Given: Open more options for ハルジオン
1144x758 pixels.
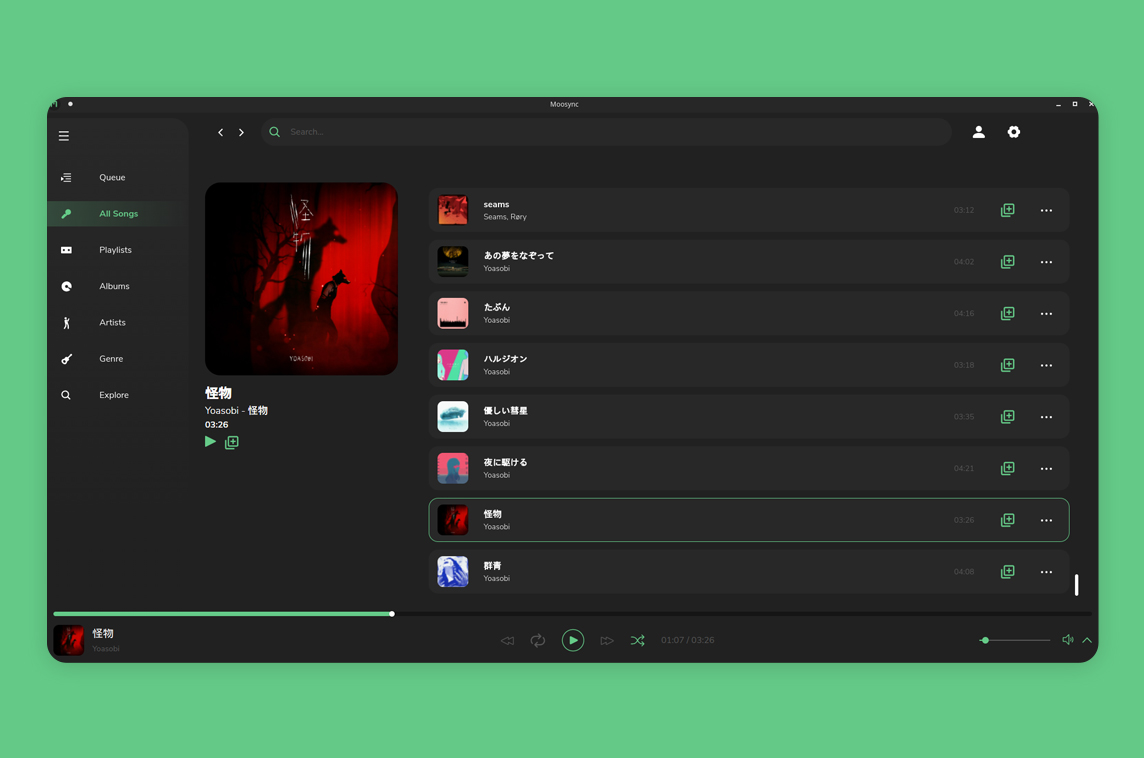Looking at the screenshot, I should (x=1046, y=366).
